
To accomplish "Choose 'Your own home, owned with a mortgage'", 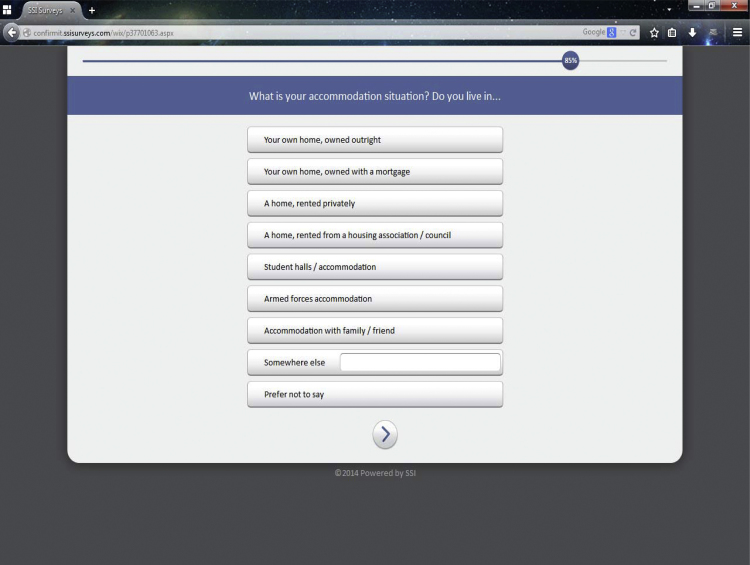I will [x=375, y=172].
